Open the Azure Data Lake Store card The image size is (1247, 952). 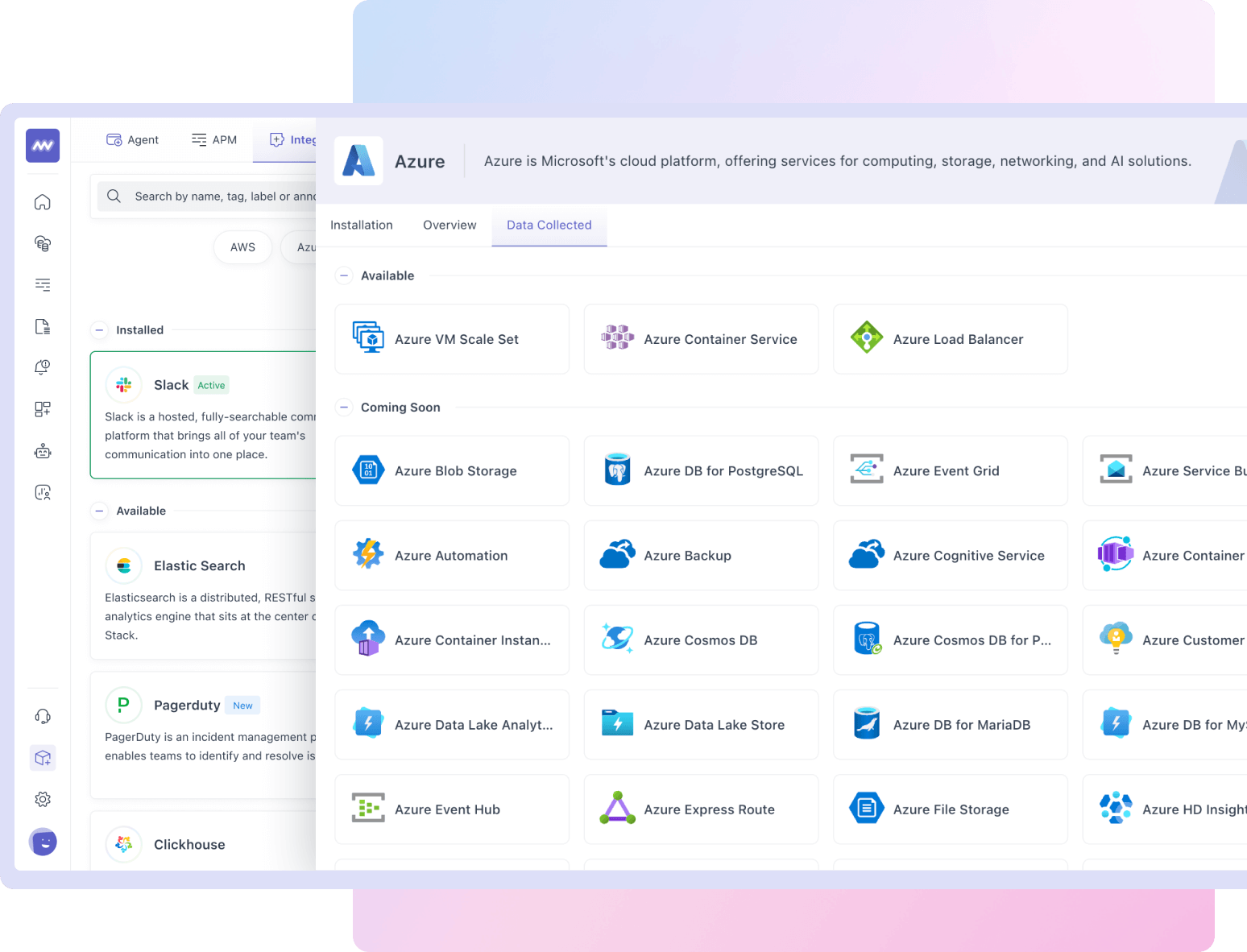pos(701,725)
